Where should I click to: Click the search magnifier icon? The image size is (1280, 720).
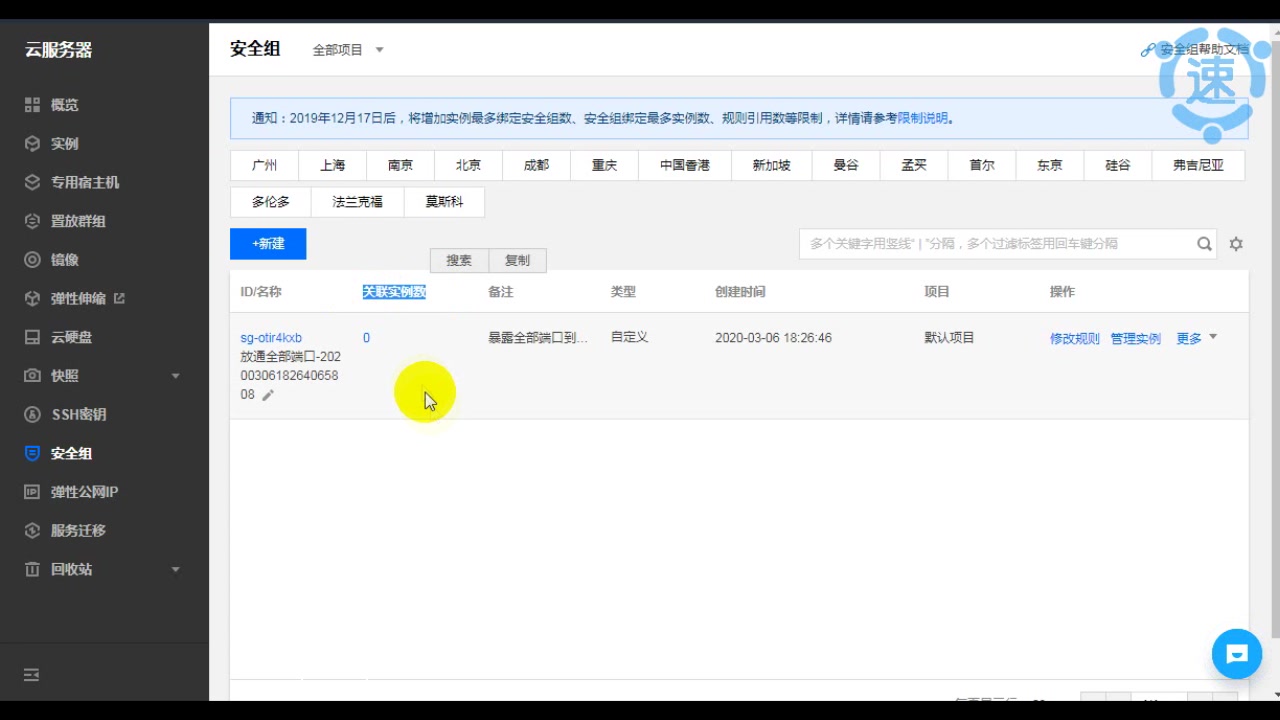pyautogui.click(x=1204, y=243)
